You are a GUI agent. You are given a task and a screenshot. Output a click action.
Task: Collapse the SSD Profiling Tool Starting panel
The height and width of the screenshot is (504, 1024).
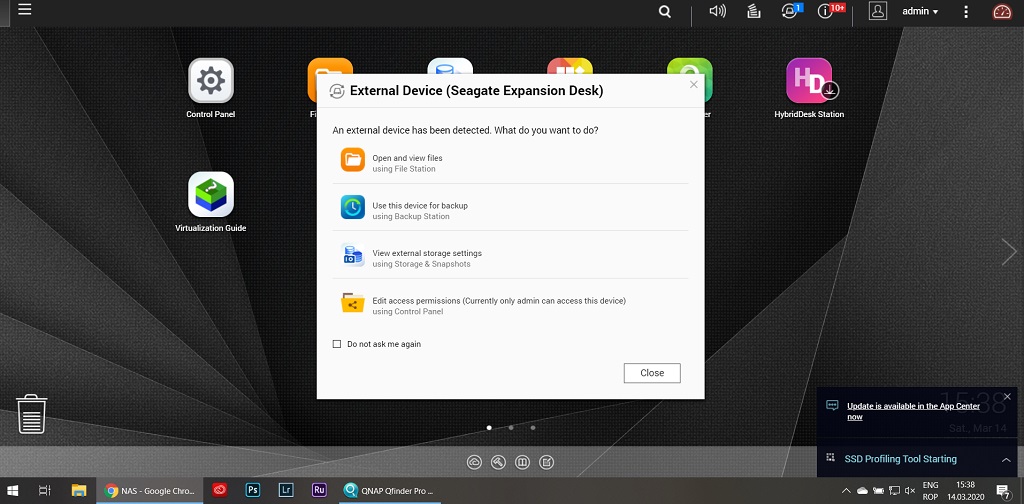[1006, 460]
